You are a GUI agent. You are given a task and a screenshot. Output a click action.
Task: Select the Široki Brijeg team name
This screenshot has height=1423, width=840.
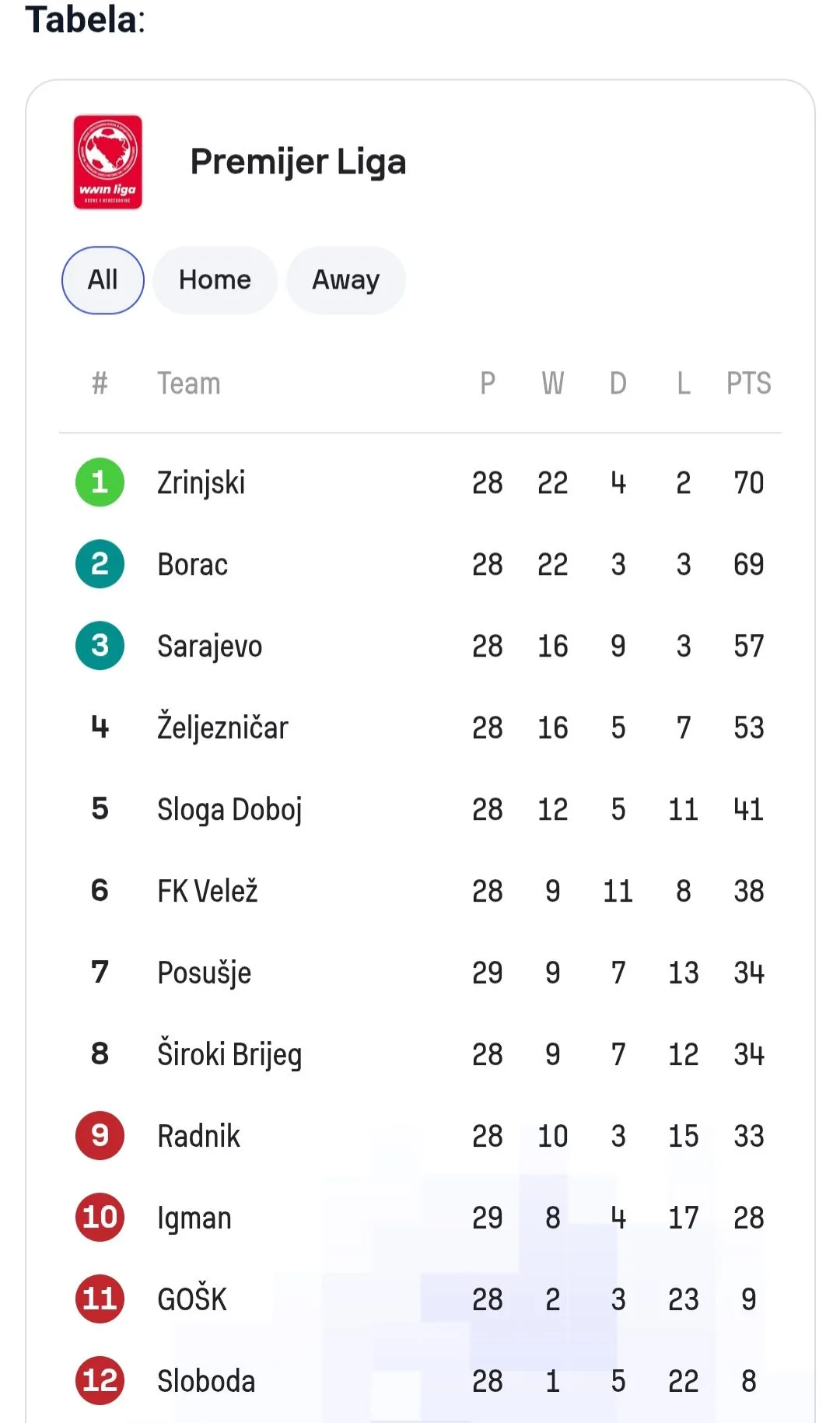click(x=229, y=1054)
